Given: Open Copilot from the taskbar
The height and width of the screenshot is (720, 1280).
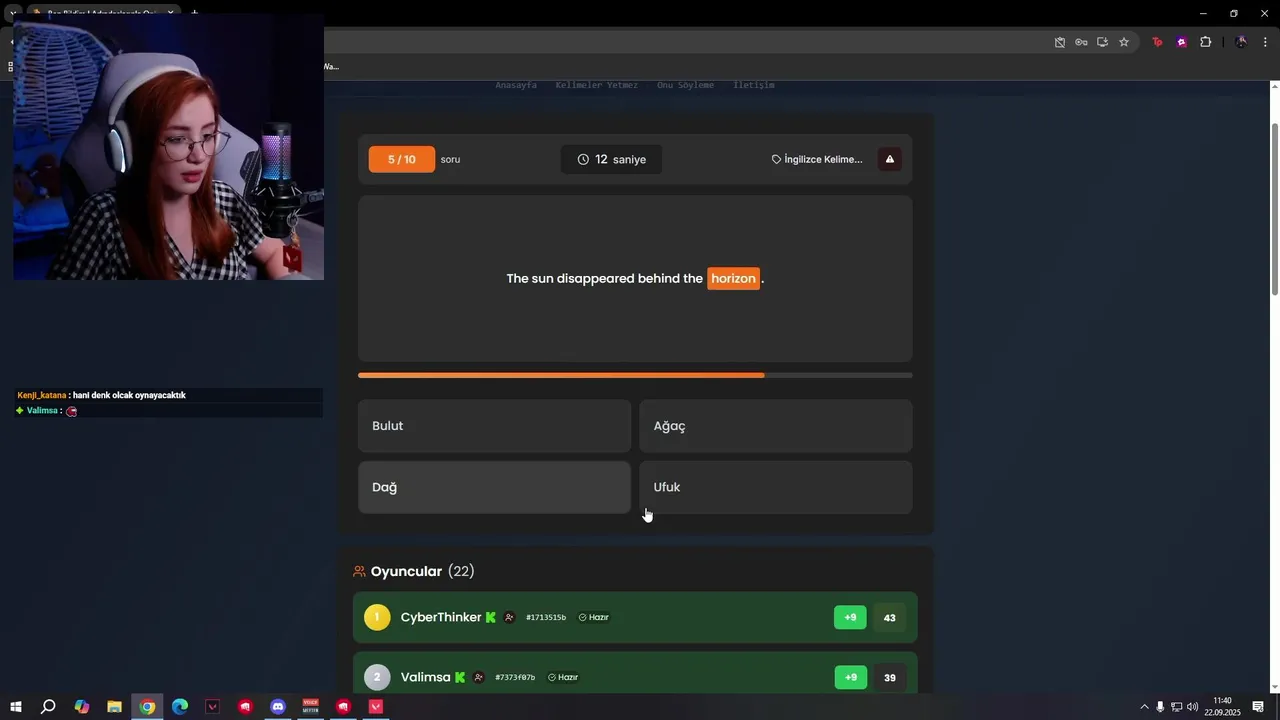Looking at the screenshot, I should pyautogui.click(x=82, y=707).
